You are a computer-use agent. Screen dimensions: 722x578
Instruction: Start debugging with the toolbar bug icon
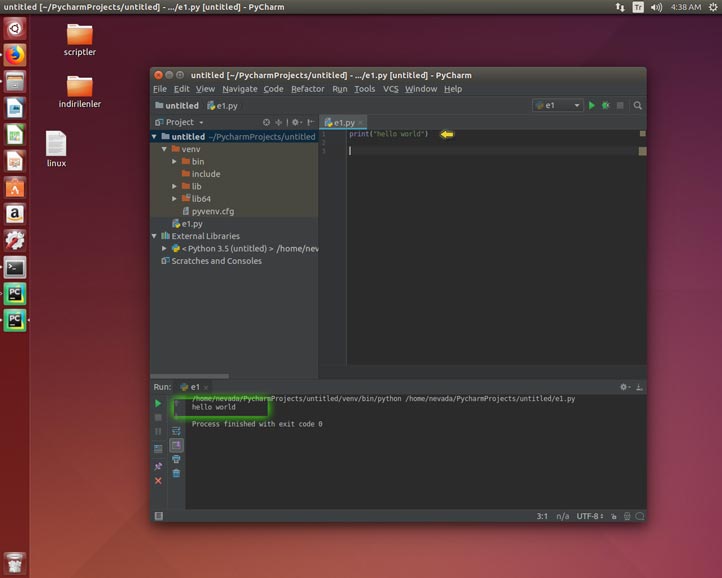click(x=606, y=105)
